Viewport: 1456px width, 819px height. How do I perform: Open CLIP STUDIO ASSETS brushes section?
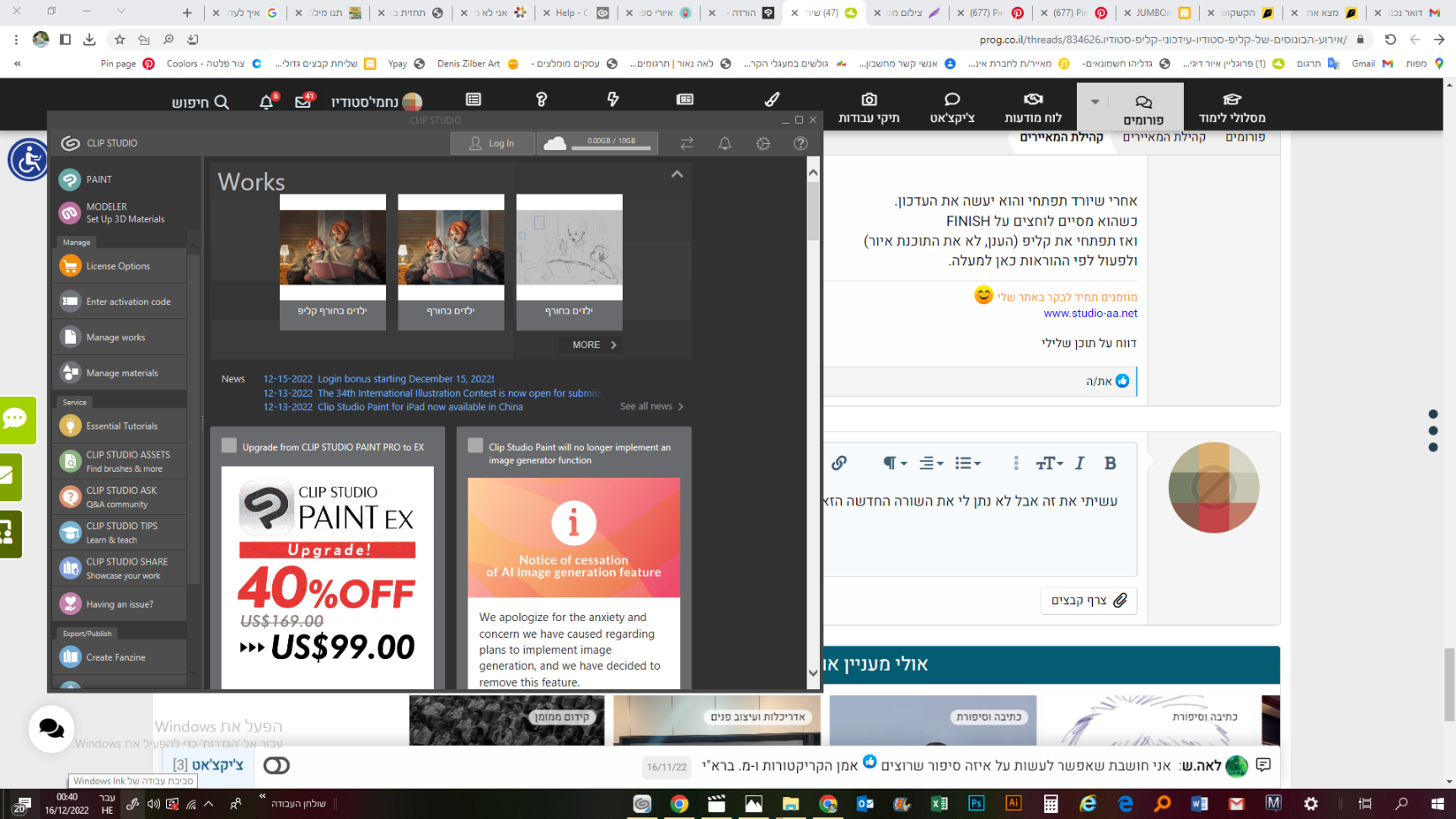119,461
